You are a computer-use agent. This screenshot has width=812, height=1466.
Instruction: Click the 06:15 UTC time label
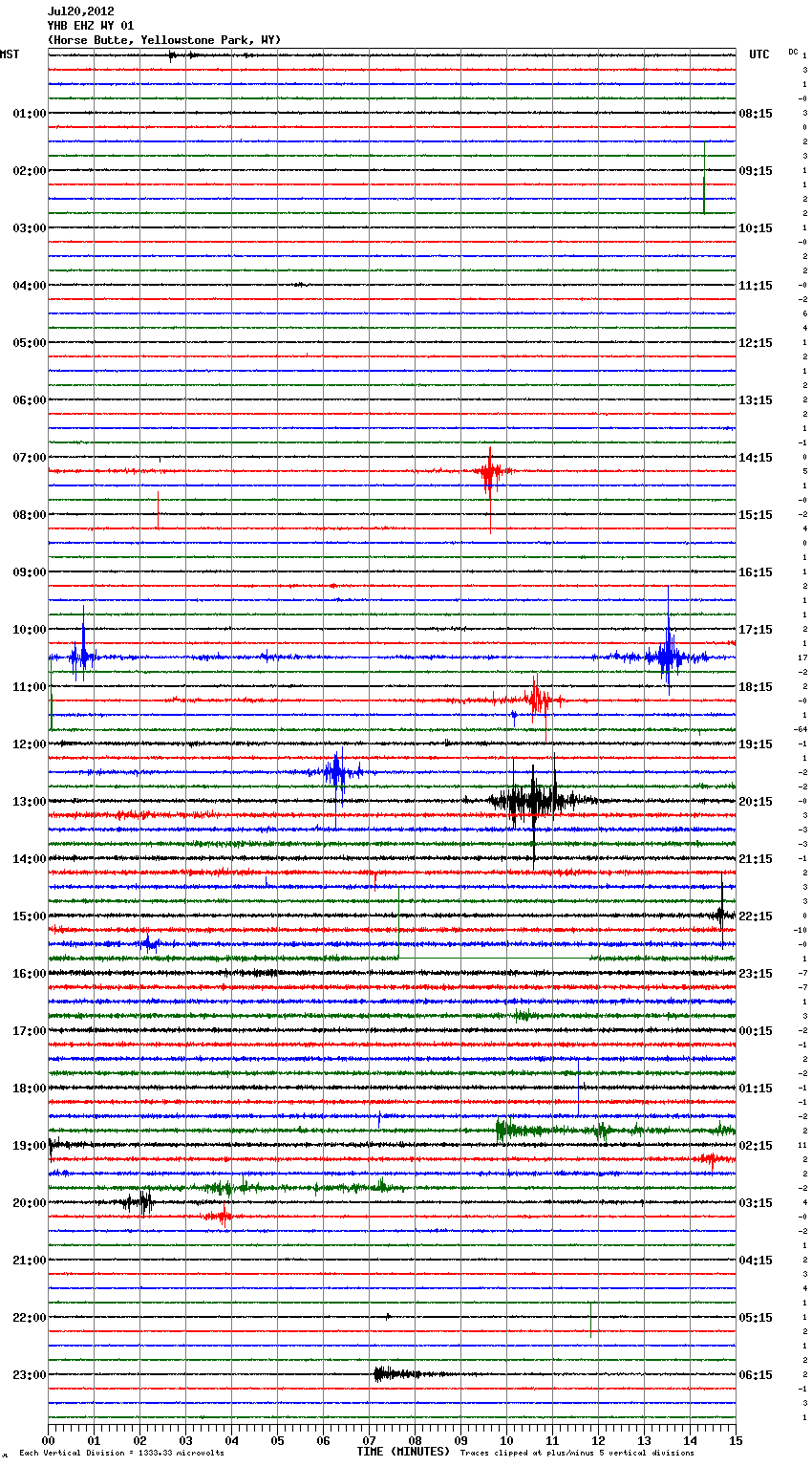coord(756,1375)
